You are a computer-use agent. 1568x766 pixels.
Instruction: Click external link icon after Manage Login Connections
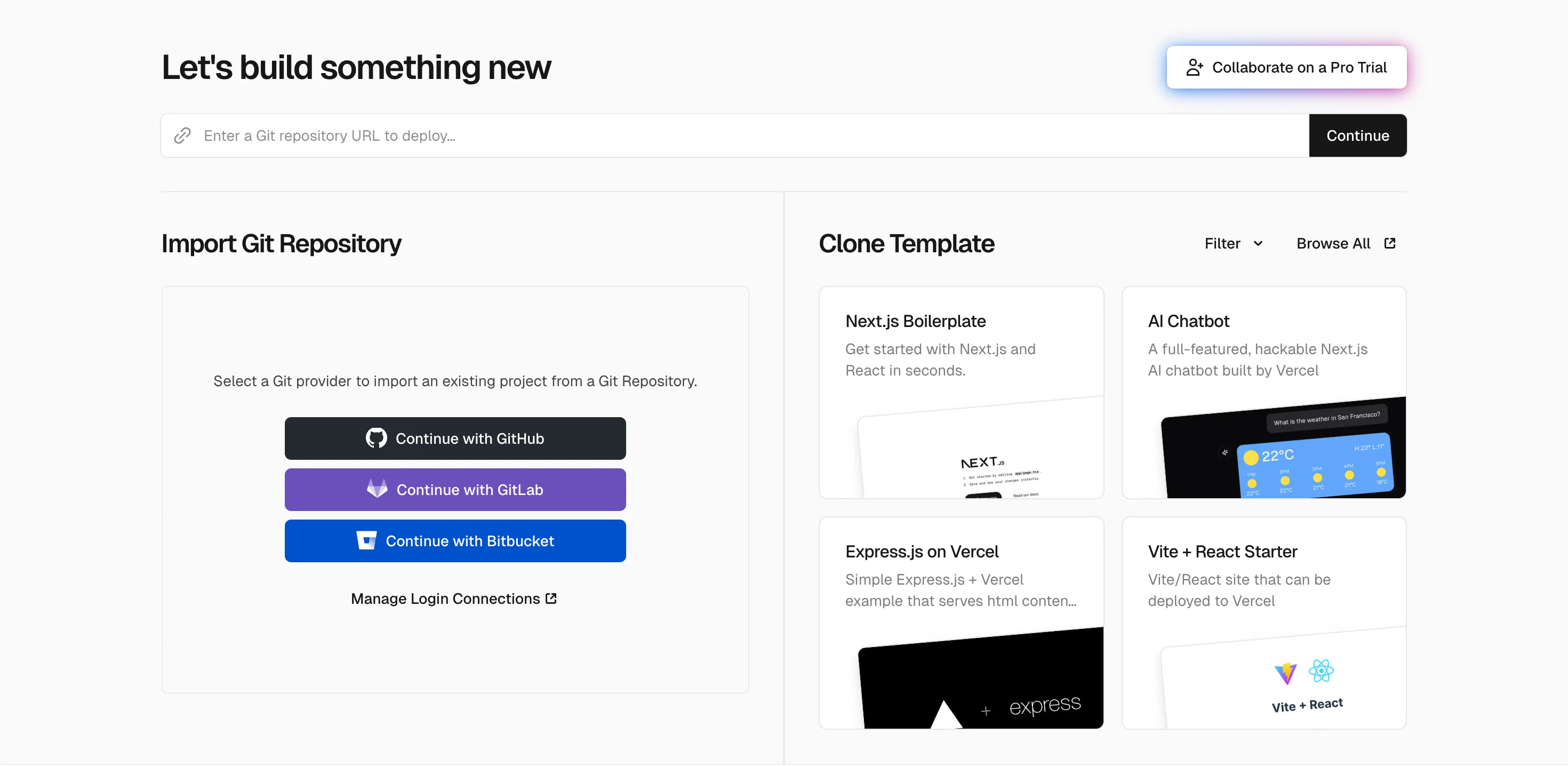551,599
